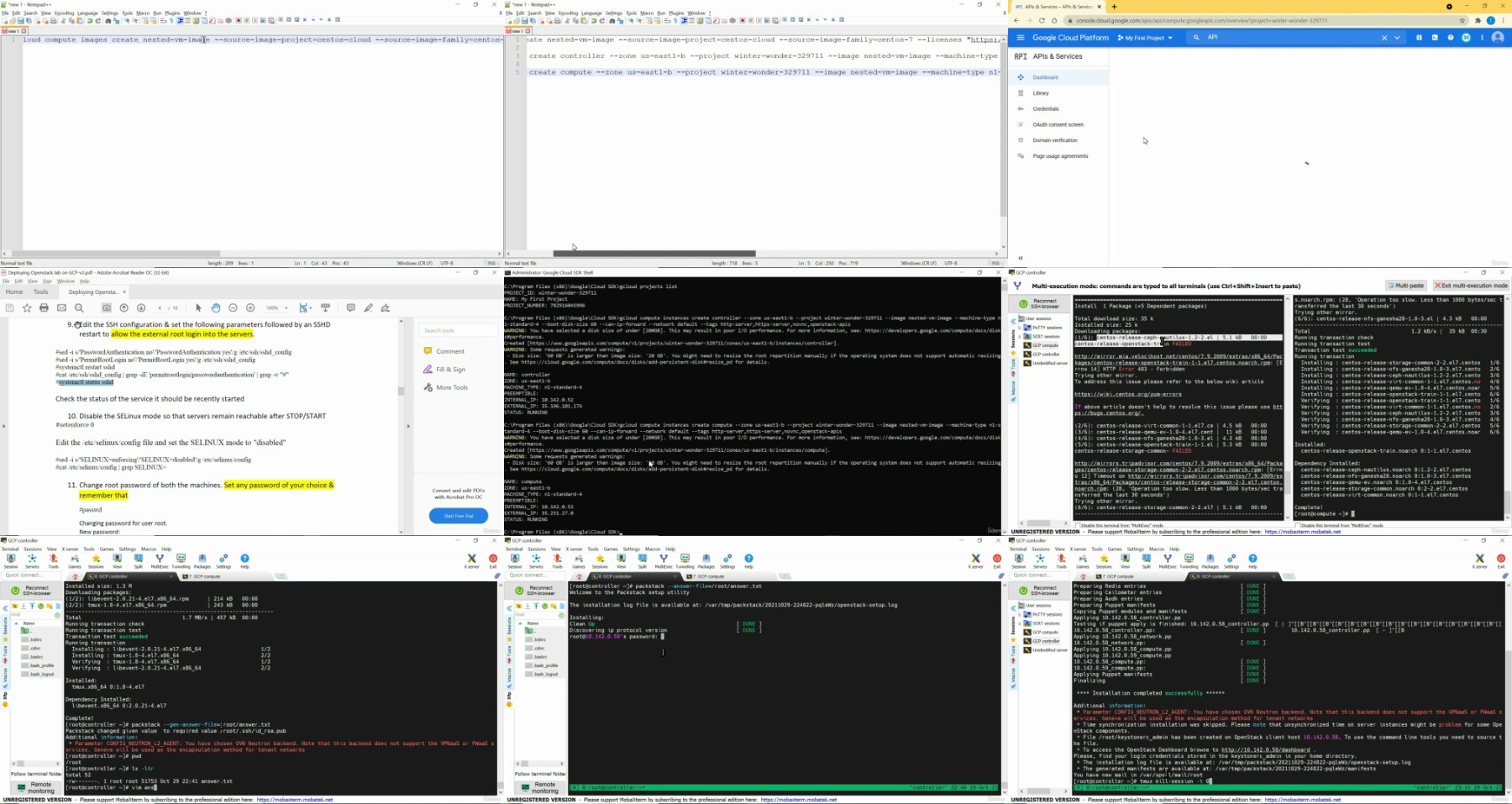The width and height of the screenshot is (1512, 804).
Task: Expand the PuTTY sessions tree node
Action: pyautogui.click(x=1020, y=328)
